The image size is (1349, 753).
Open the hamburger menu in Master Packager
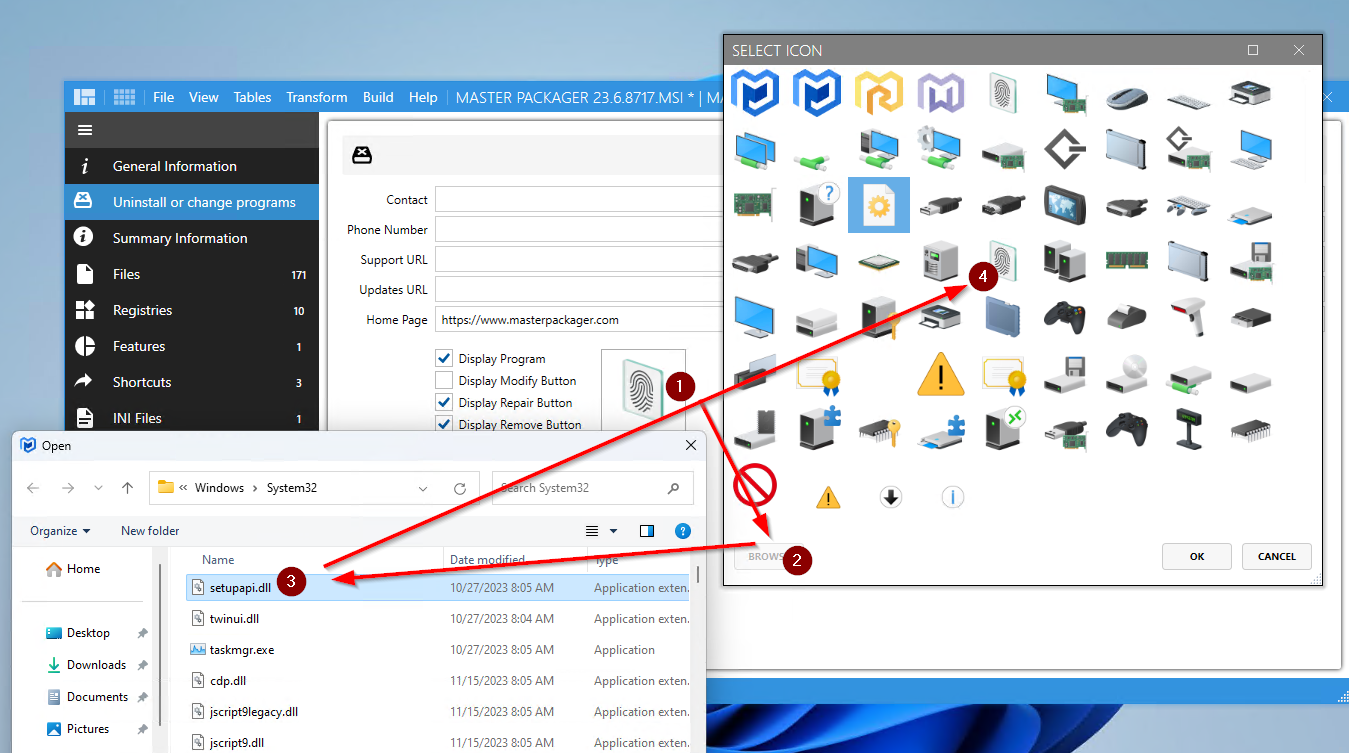[x=85, y=130]
